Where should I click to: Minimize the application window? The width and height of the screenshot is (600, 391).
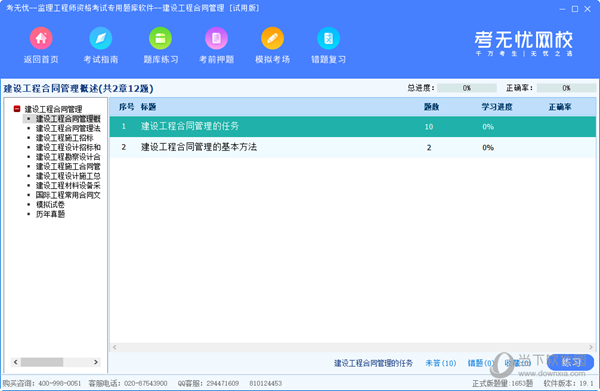coord(562,9)
